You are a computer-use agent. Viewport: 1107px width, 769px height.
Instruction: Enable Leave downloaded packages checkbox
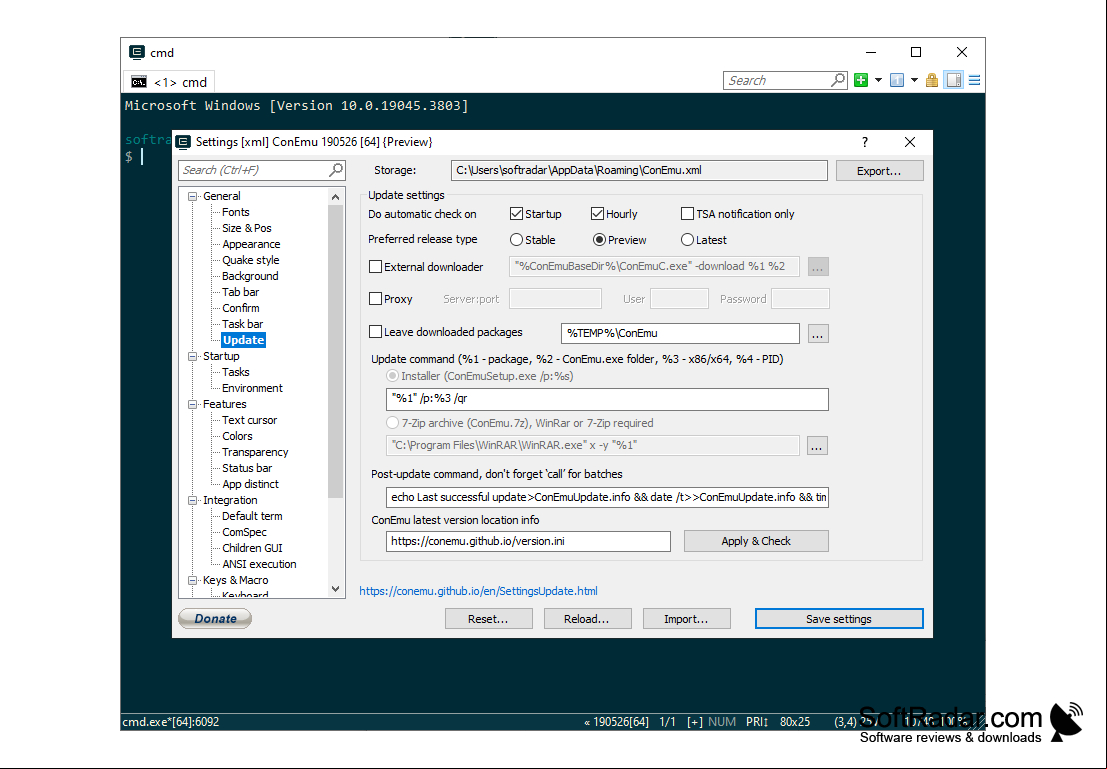click(x=376, y=332)
